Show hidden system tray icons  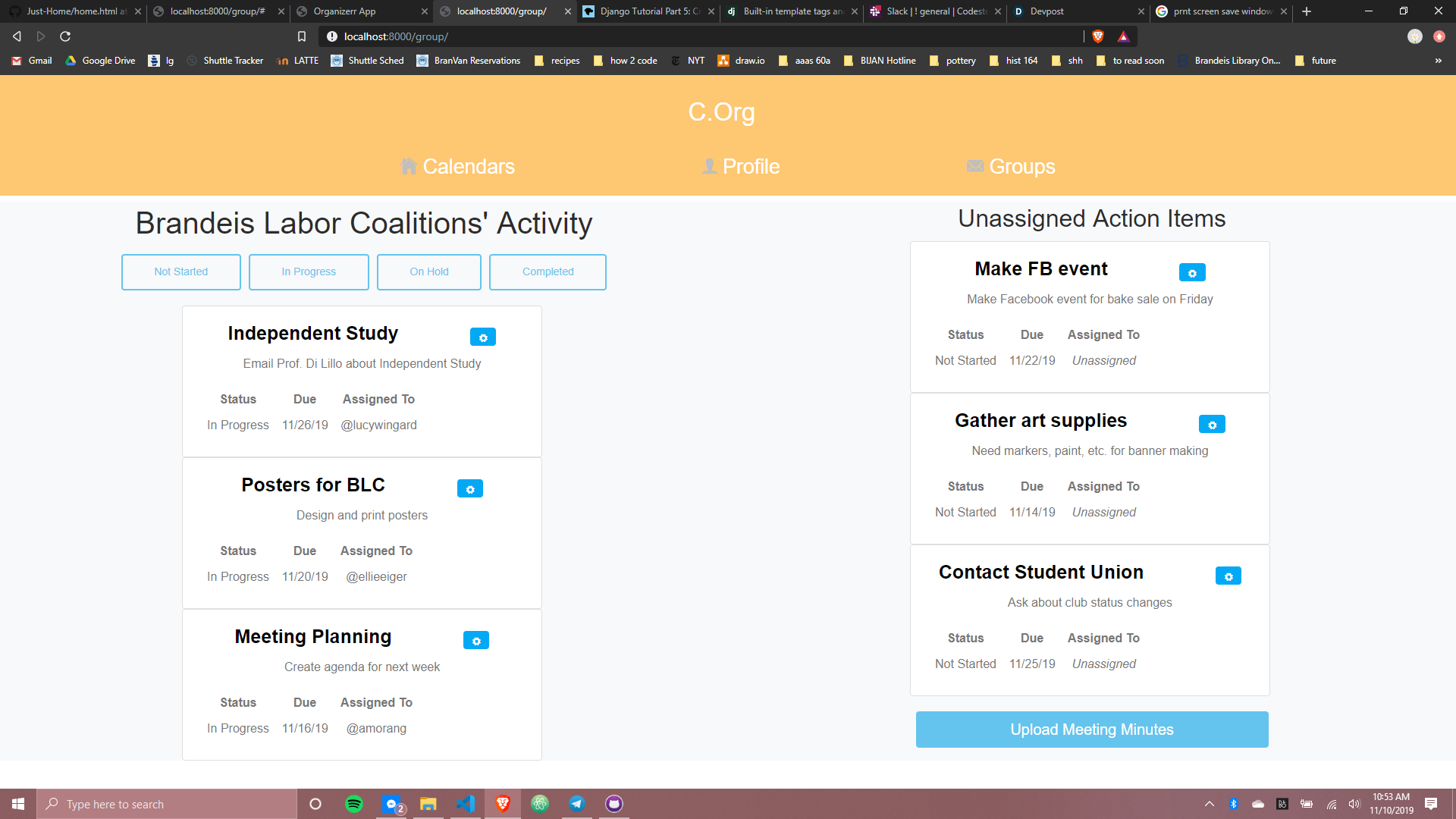point(1210,804)
